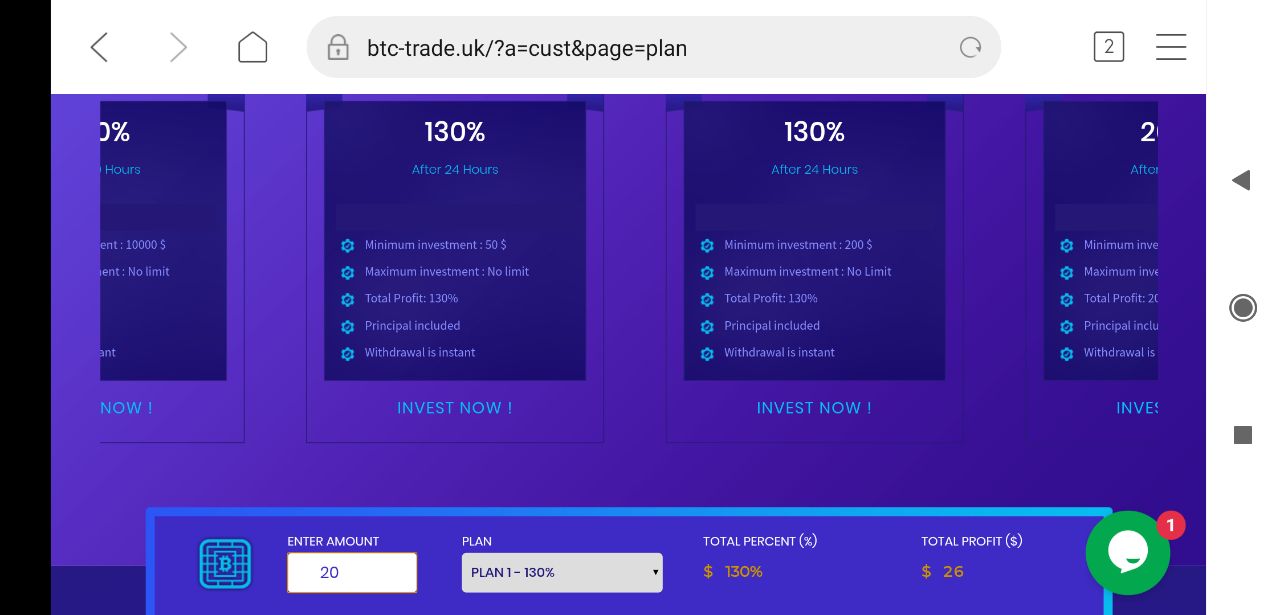Click the Enter Amount field showing 20
The width and height of the screenshot is (1280, 615).
[352, 573]
